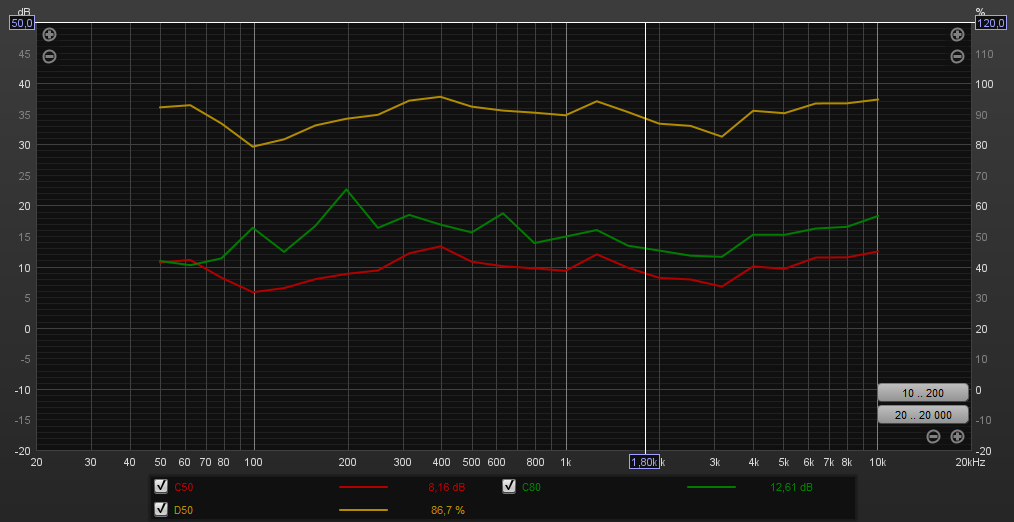Click the green C80 line swatch

click(711, 487)
